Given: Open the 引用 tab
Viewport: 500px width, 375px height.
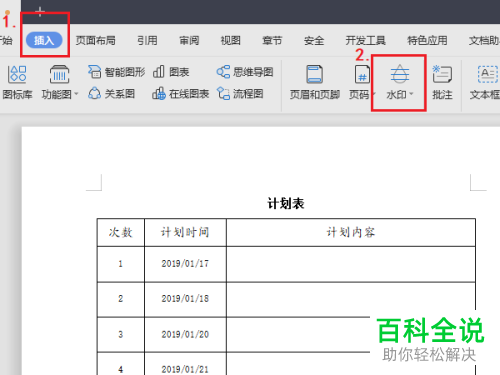Looking at the screenshot, I should click(147, 41).
